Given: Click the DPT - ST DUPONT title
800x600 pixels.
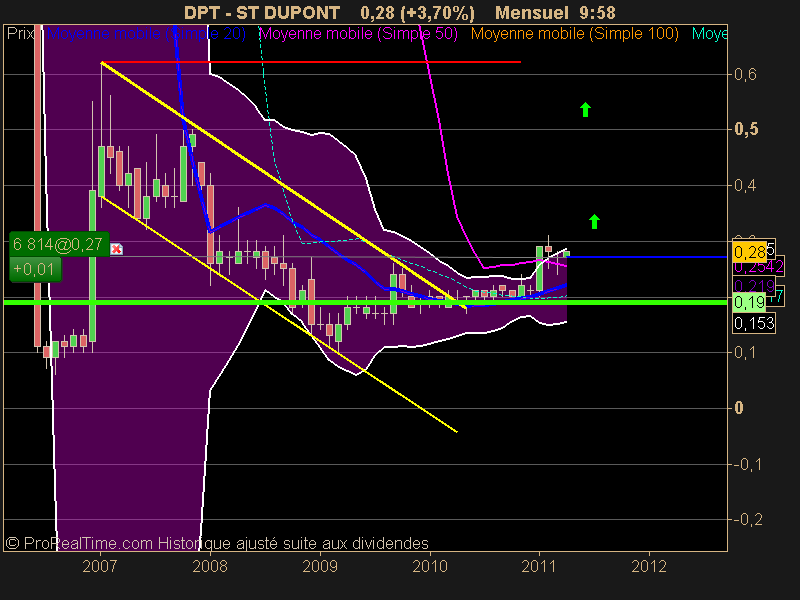Looking at the screenshot, I should coord(262,12).
